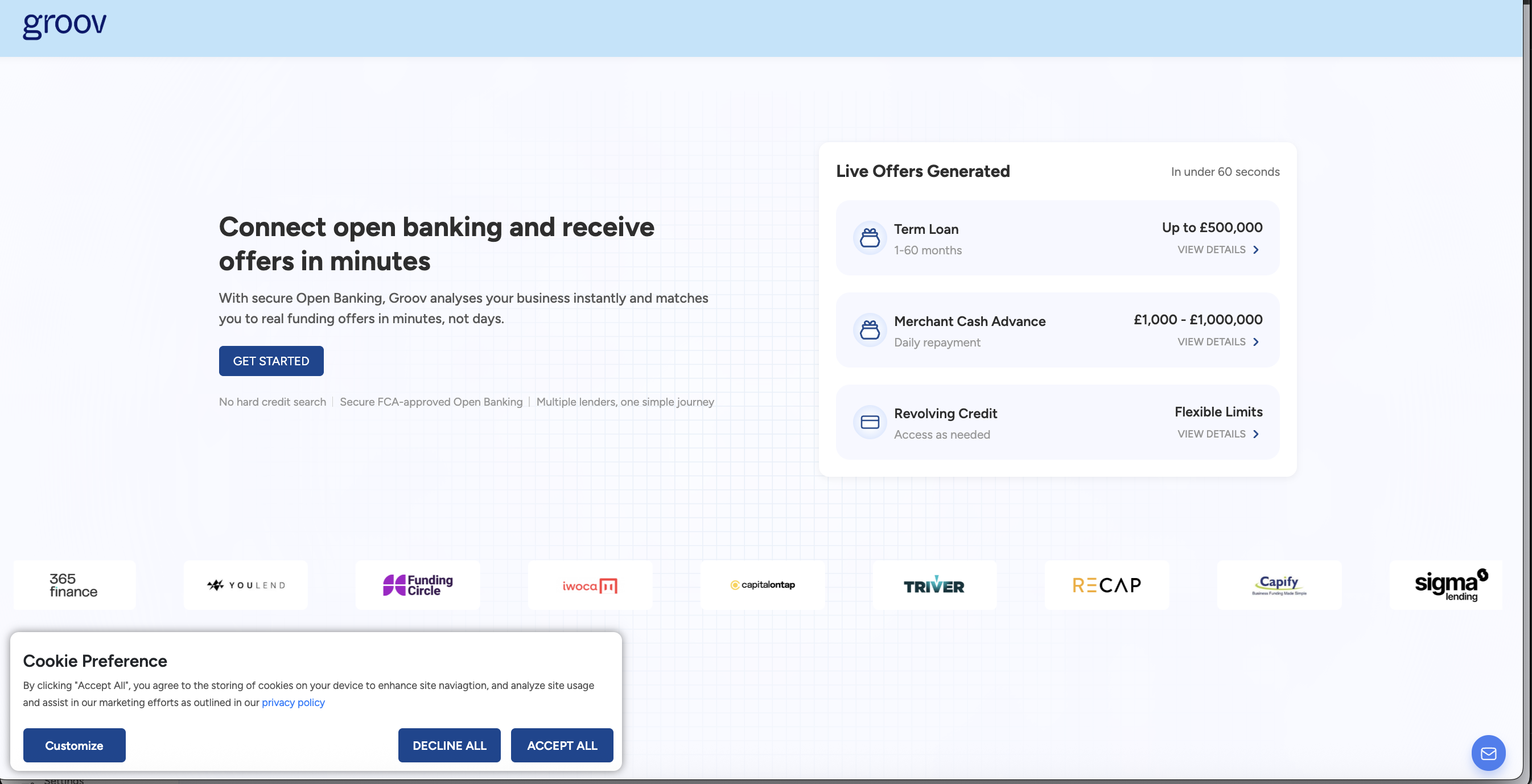Expand Merchant Cash Advance details chevron
This screenshot has width=1532, height=784.
(x=1256, y=342)
